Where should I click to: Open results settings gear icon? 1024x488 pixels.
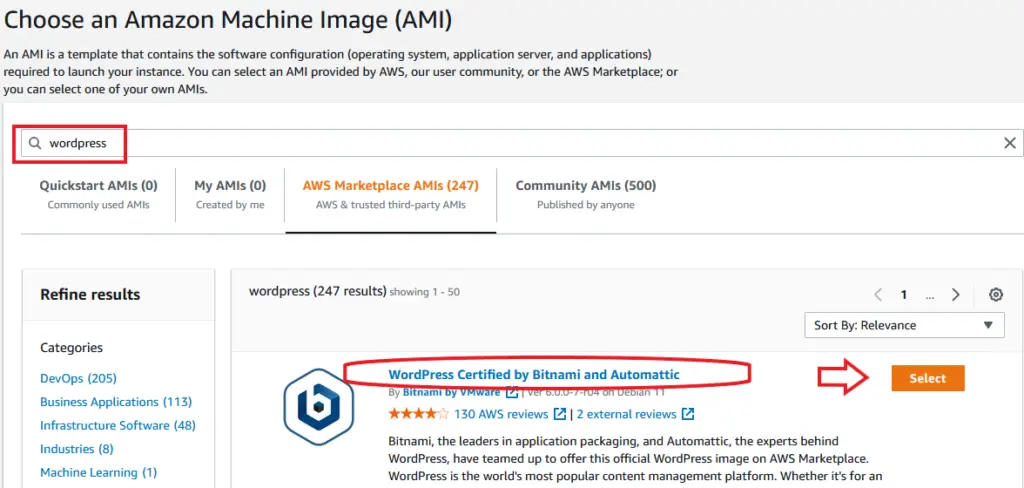996,295
